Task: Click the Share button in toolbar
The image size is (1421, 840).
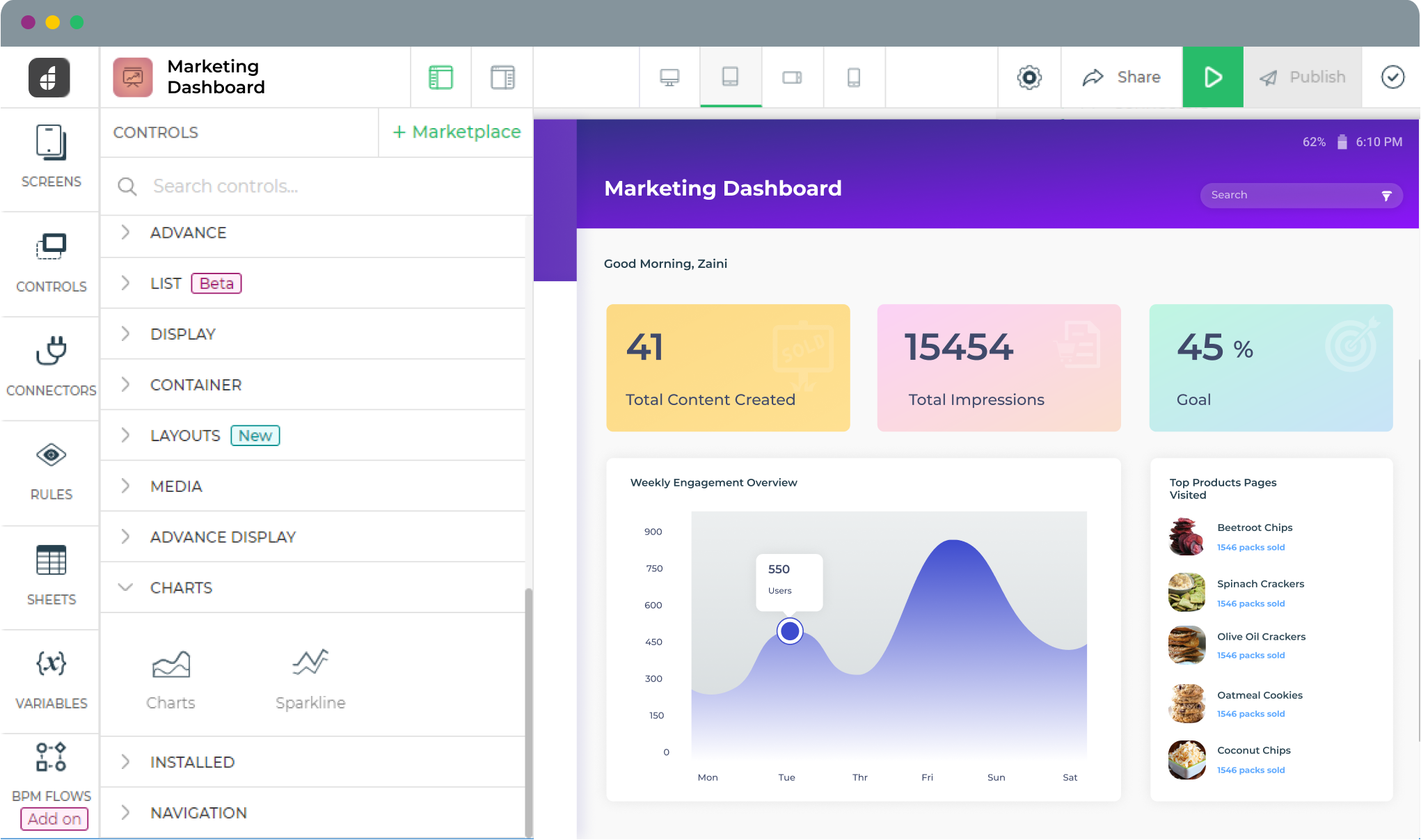Action: coord(1121,77)
